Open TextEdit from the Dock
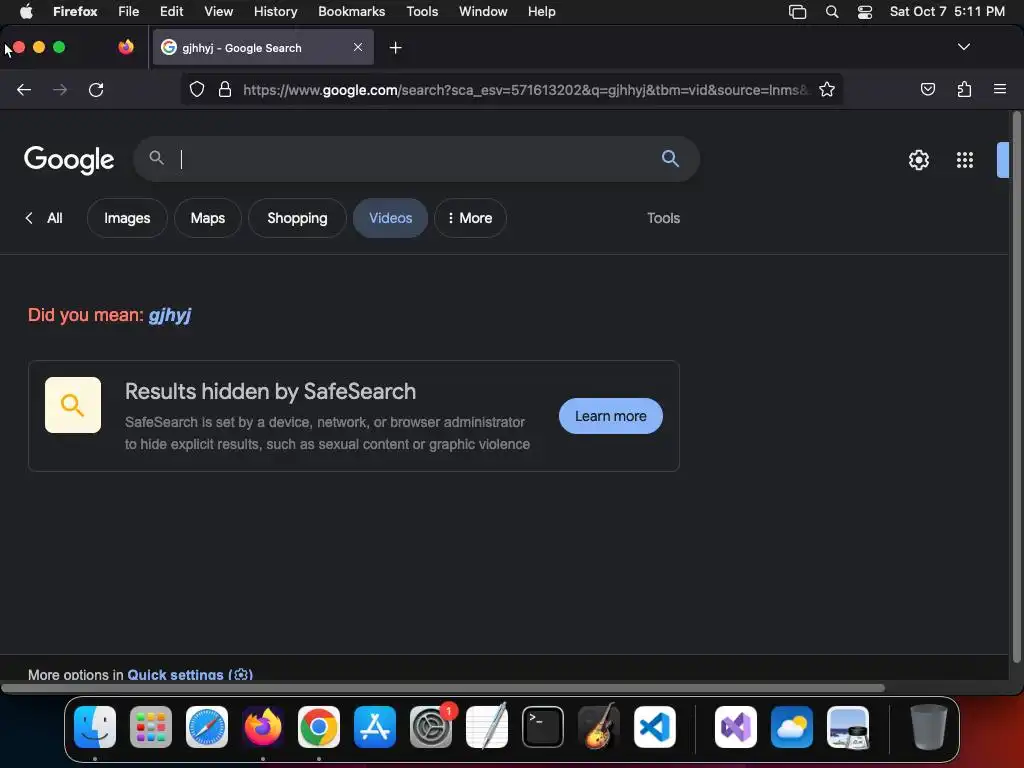Screen dimensions: 1024x768 487,727
